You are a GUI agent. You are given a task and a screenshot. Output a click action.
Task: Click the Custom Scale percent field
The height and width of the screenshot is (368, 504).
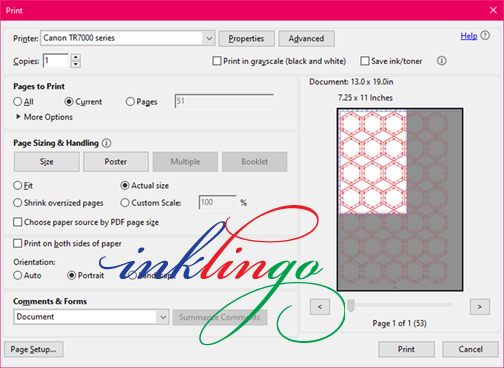(x=218, y=202)
